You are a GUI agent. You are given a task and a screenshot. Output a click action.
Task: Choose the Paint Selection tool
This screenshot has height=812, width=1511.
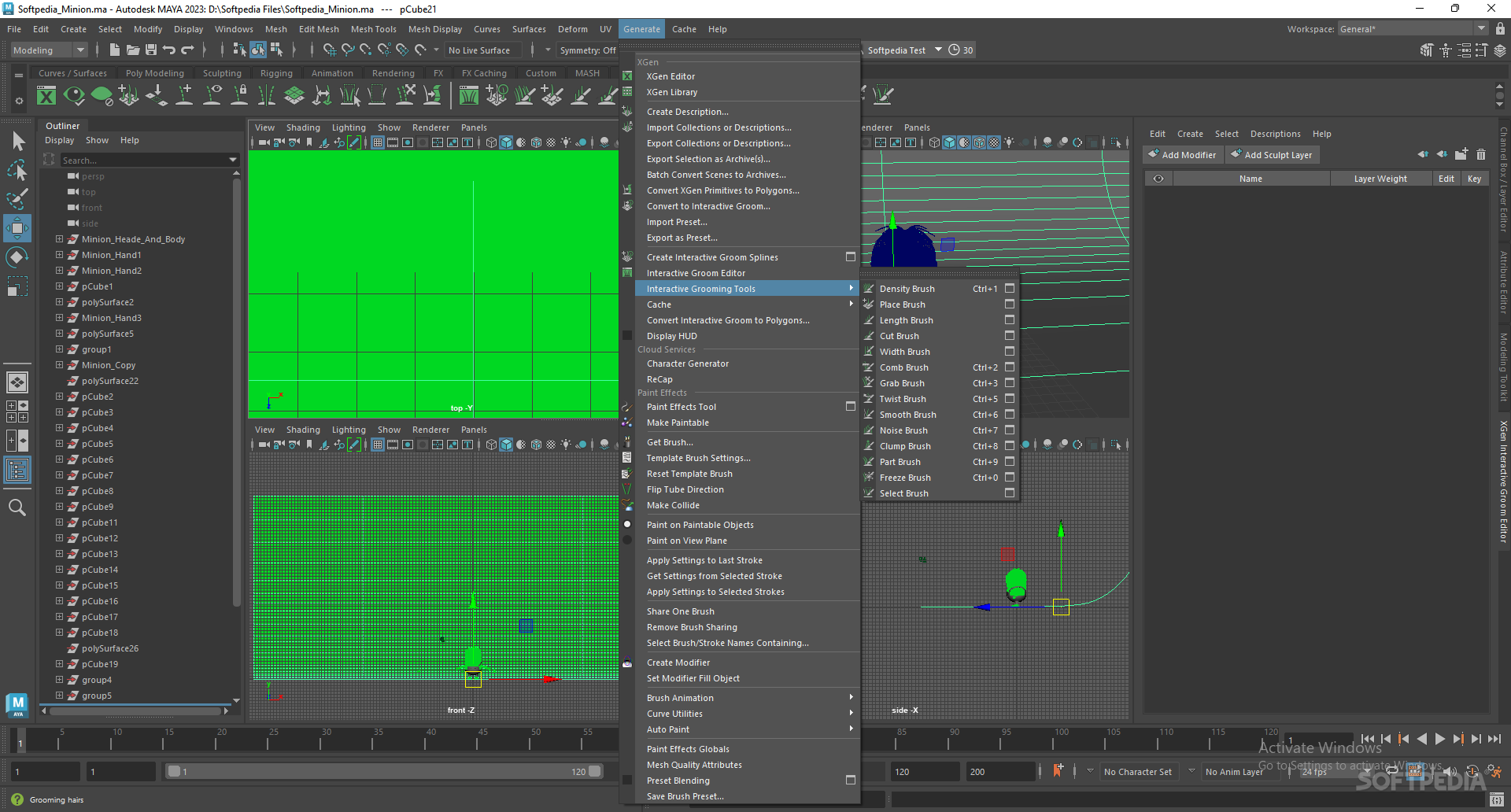pyautogui.click(x=17, y=198)
